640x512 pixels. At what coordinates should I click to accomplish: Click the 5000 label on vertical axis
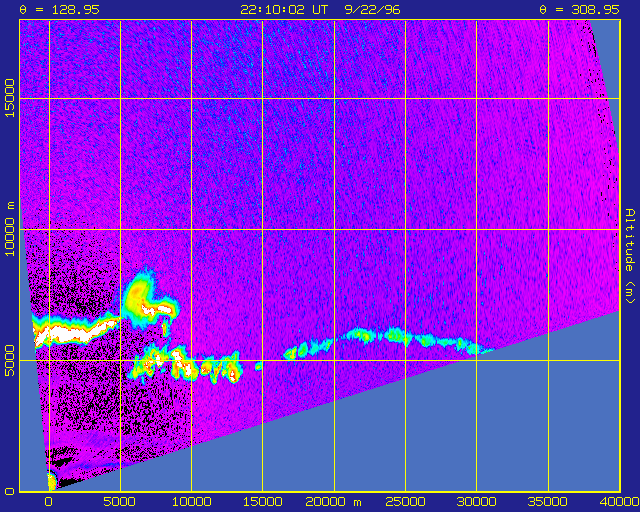coord(9,361)
